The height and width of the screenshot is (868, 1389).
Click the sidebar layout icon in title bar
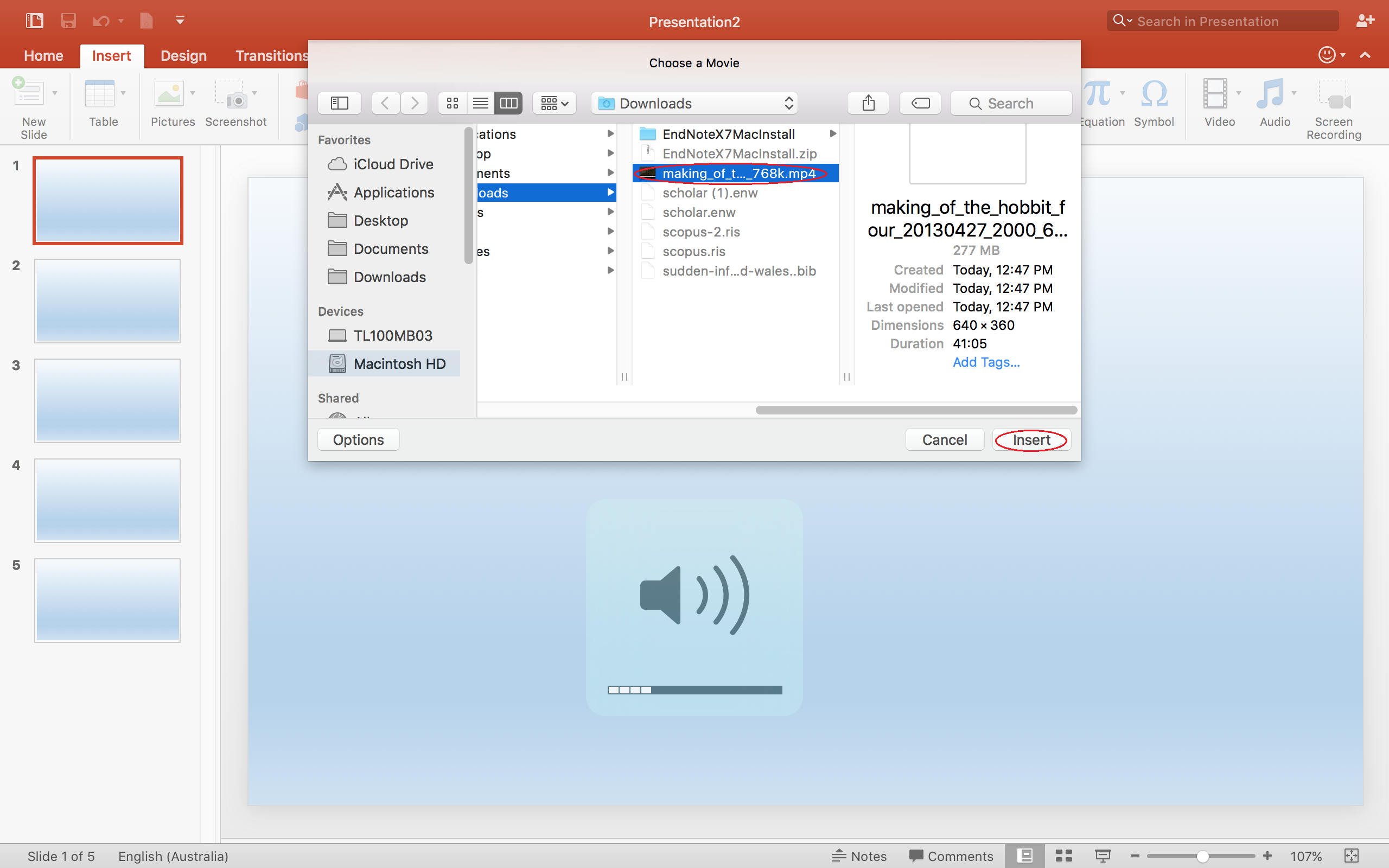point(34,21)
